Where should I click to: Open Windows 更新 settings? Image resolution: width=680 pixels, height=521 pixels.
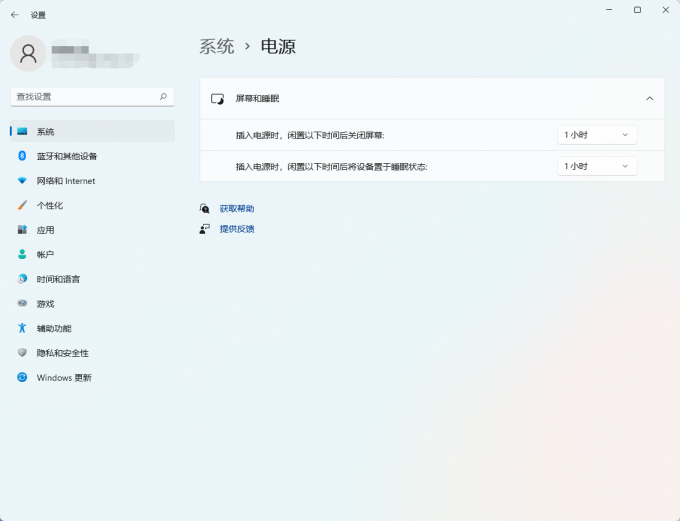(x=92, y=377)
